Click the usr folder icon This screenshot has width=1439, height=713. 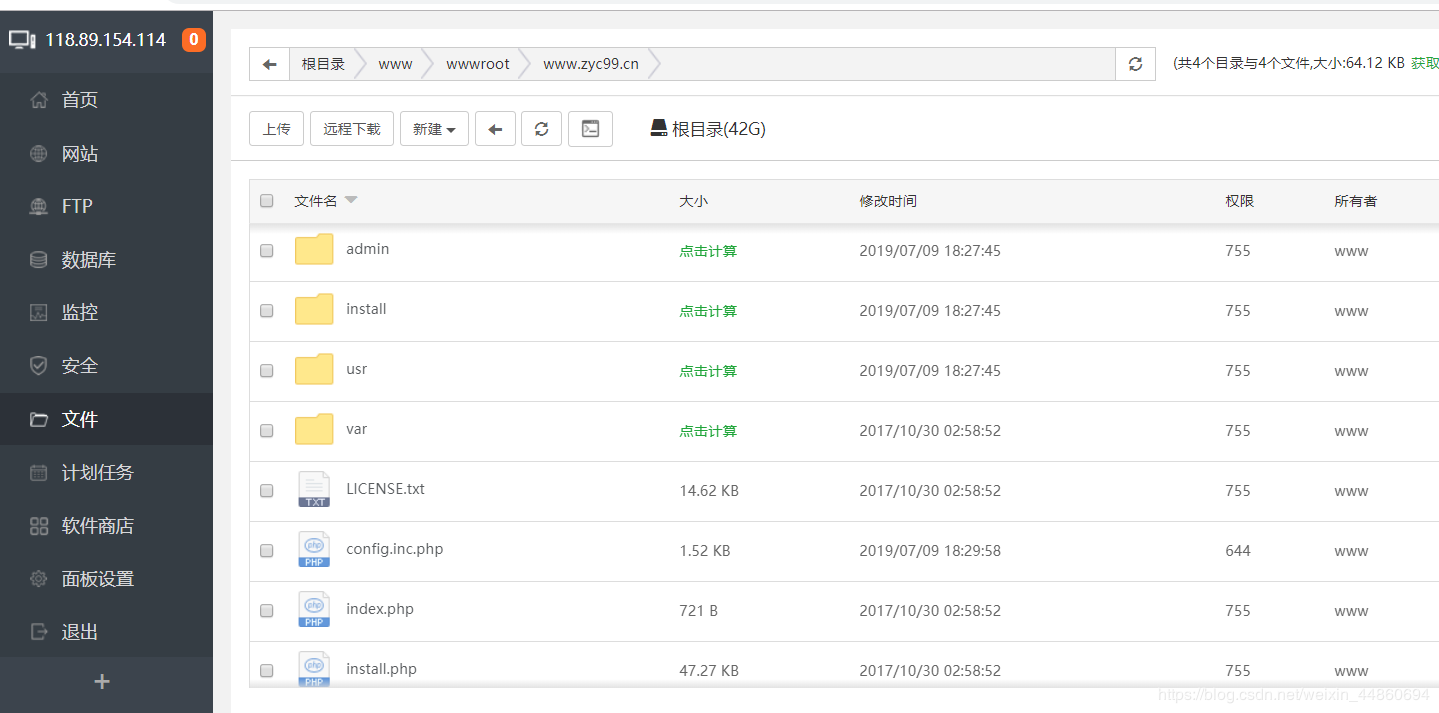(x=314, y=369)
